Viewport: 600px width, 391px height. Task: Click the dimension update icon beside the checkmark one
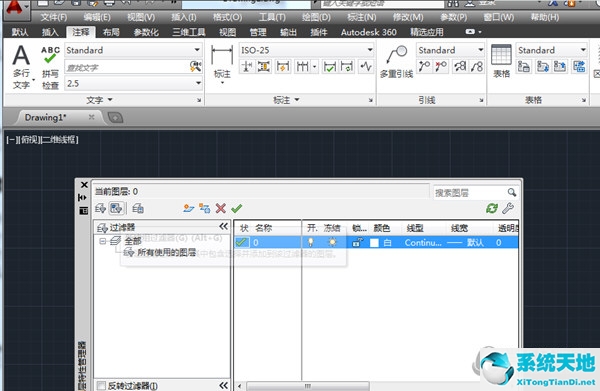(347, 67)
